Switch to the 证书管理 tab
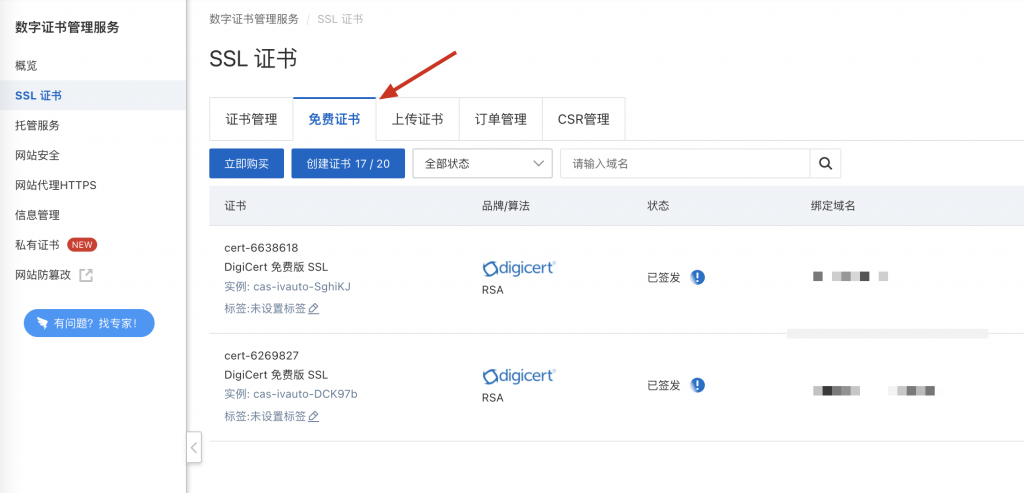Viewport: 1024px width, 493px height. click(x=251, y=119)
